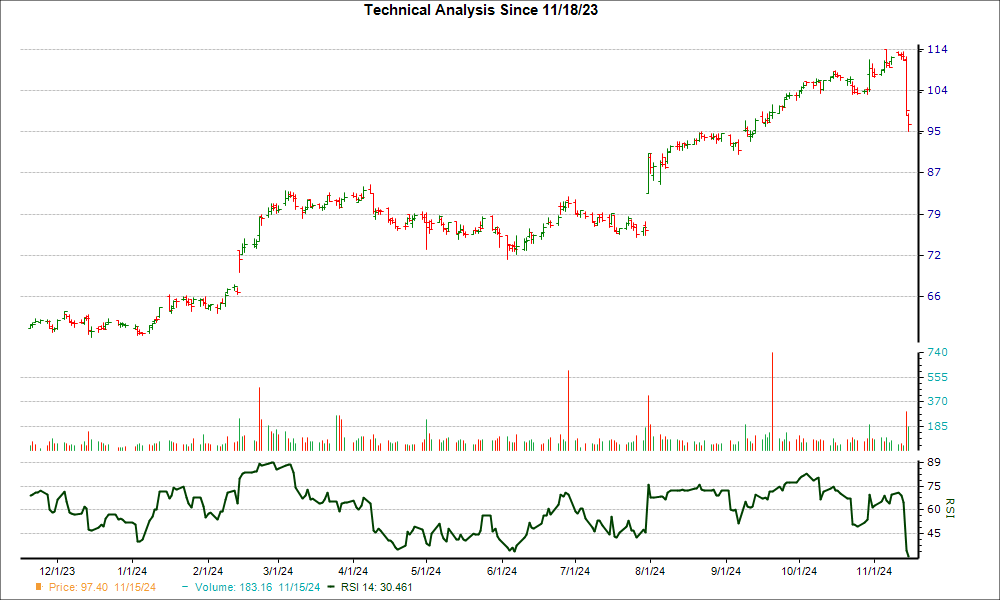Click the dark green RSI legend line marker
This screenshot has height=600, width=1000.
point(330,587)
